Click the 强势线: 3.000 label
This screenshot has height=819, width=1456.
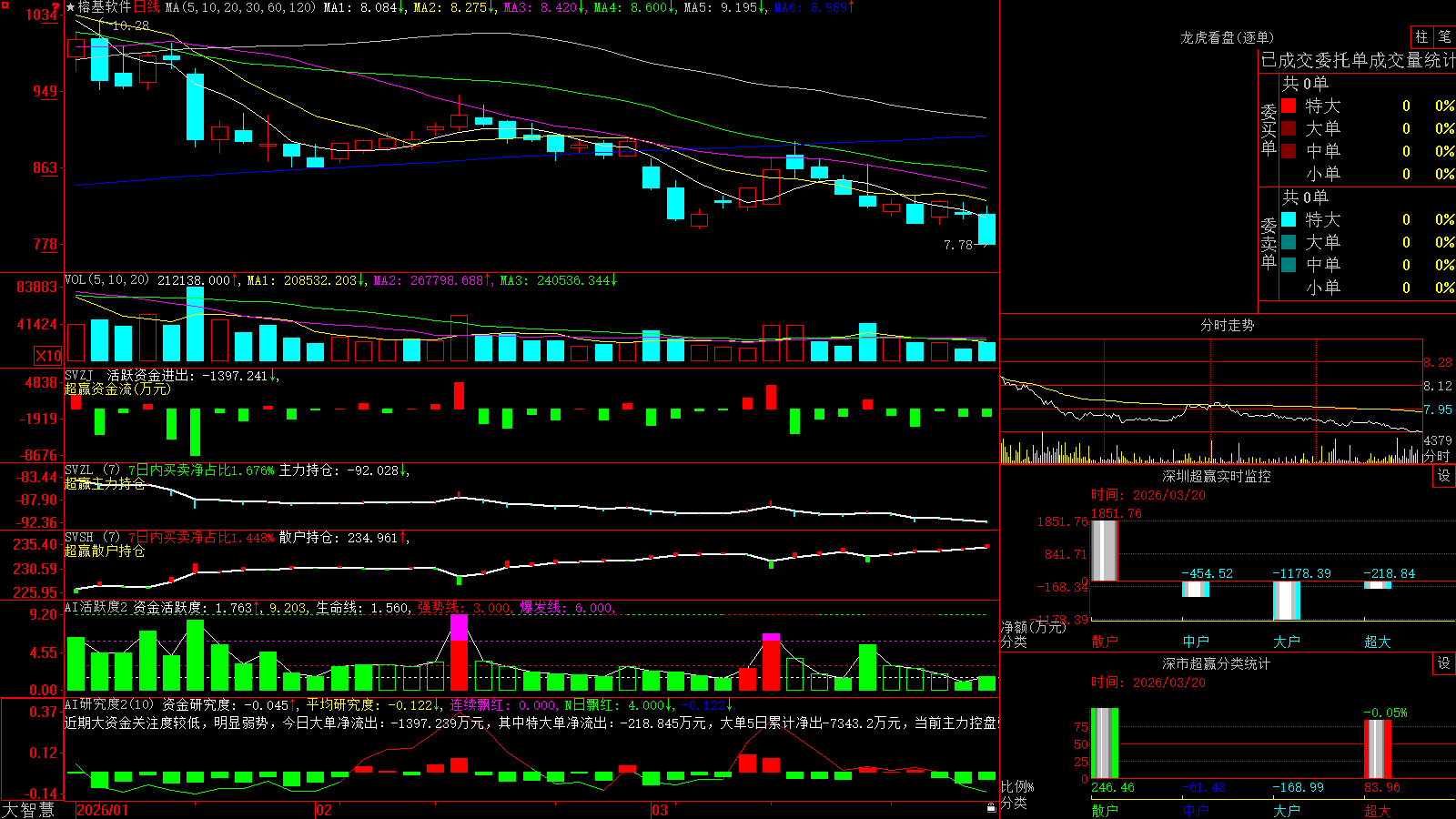[464, 607]
